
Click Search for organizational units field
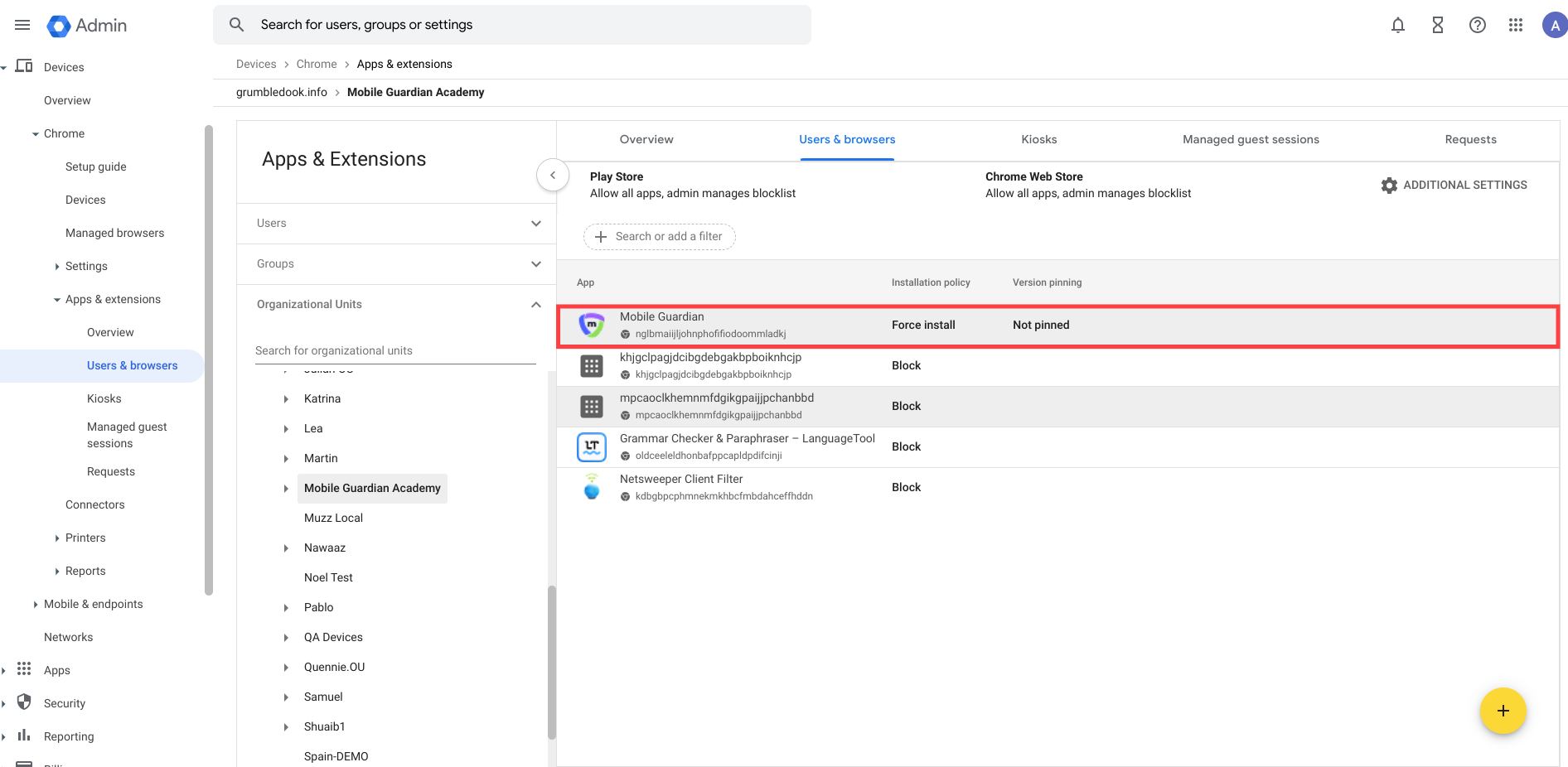[395, 350]
